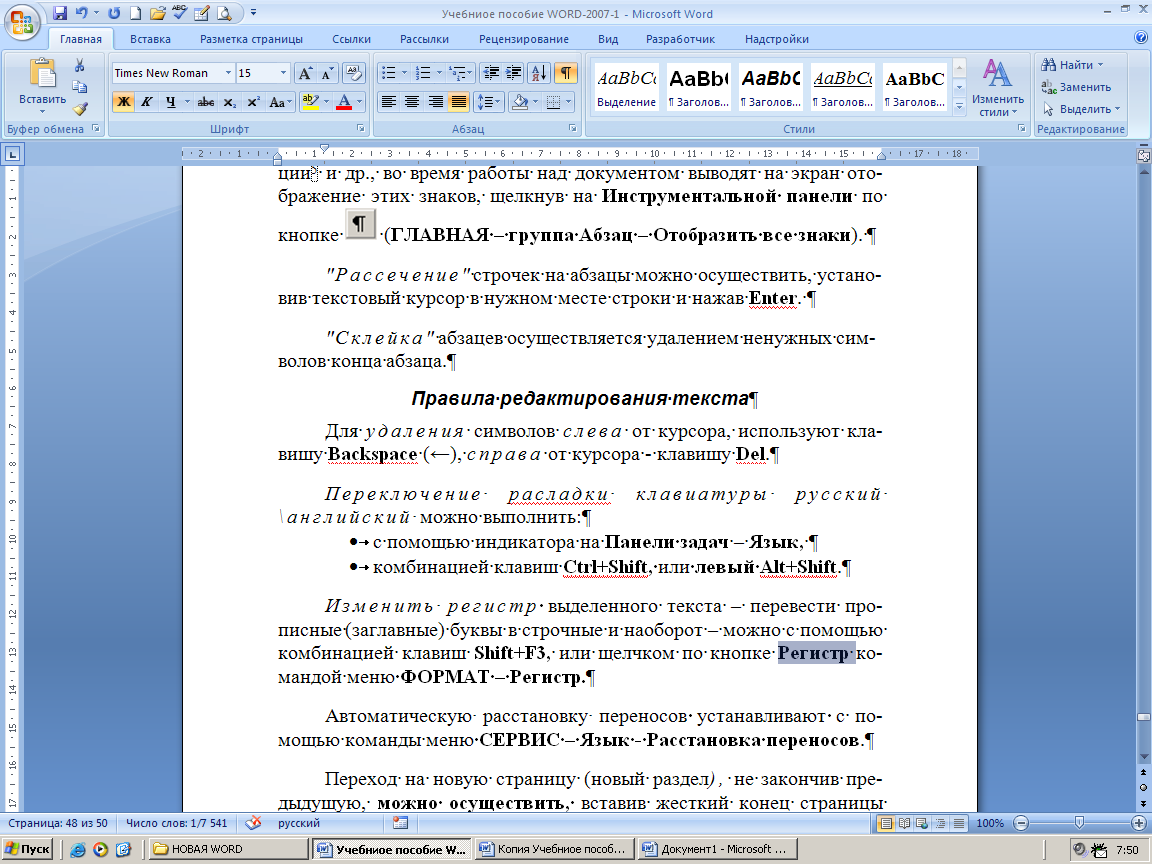Undo the last action

point(81,13)
